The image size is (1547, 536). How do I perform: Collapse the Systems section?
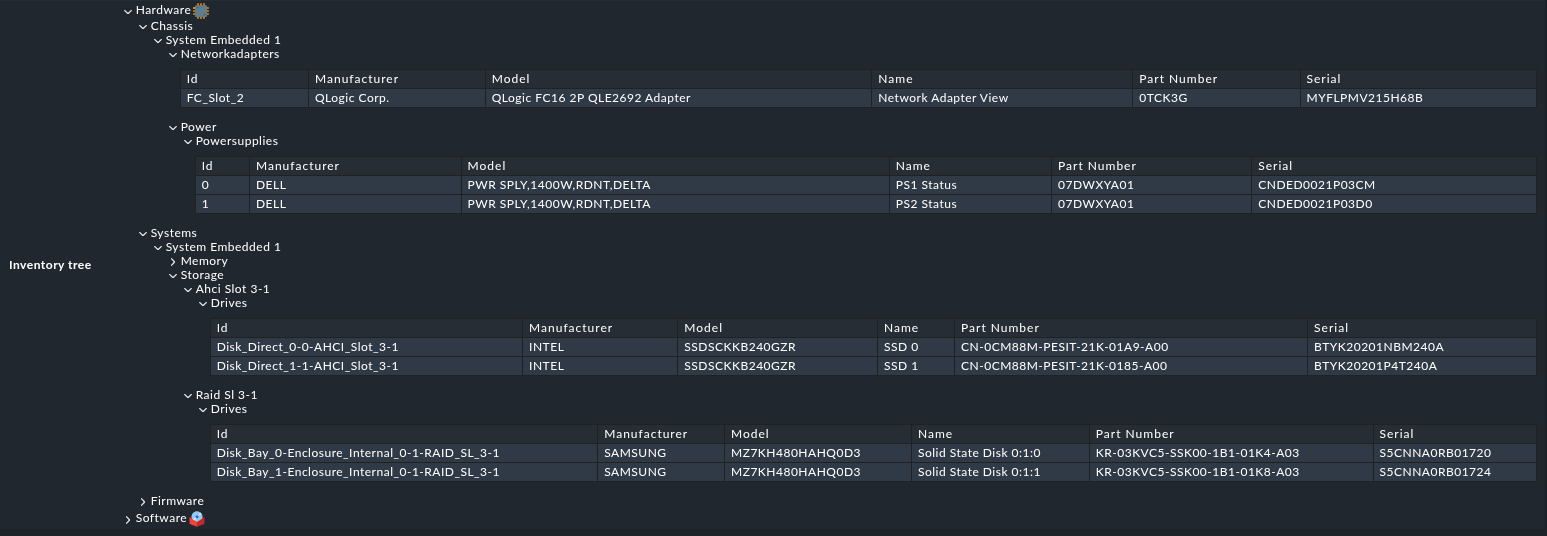tap(143, 234)
